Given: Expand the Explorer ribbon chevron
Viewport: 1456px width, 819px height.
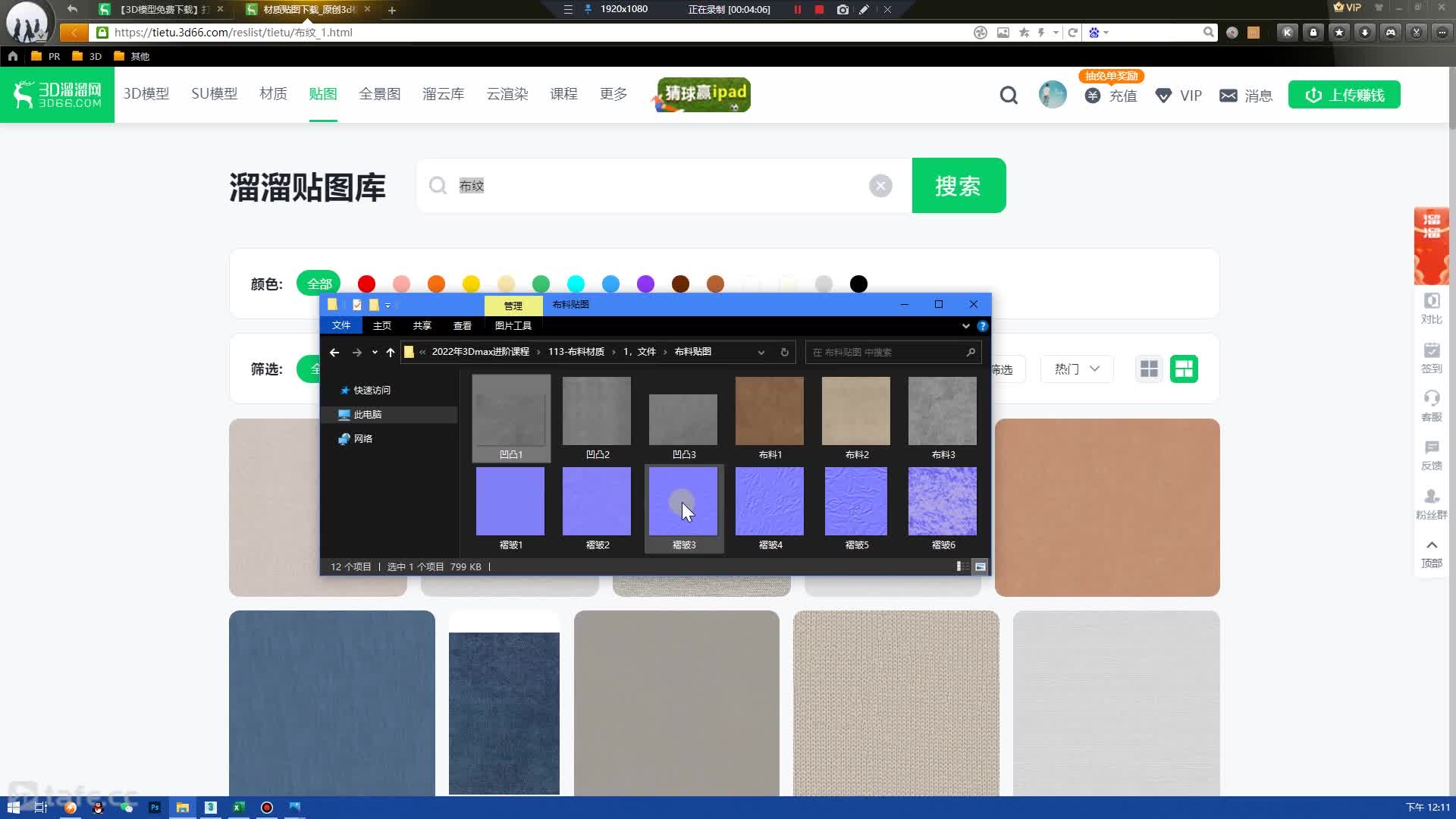Looking at the screenshot, I should [965, 326].
